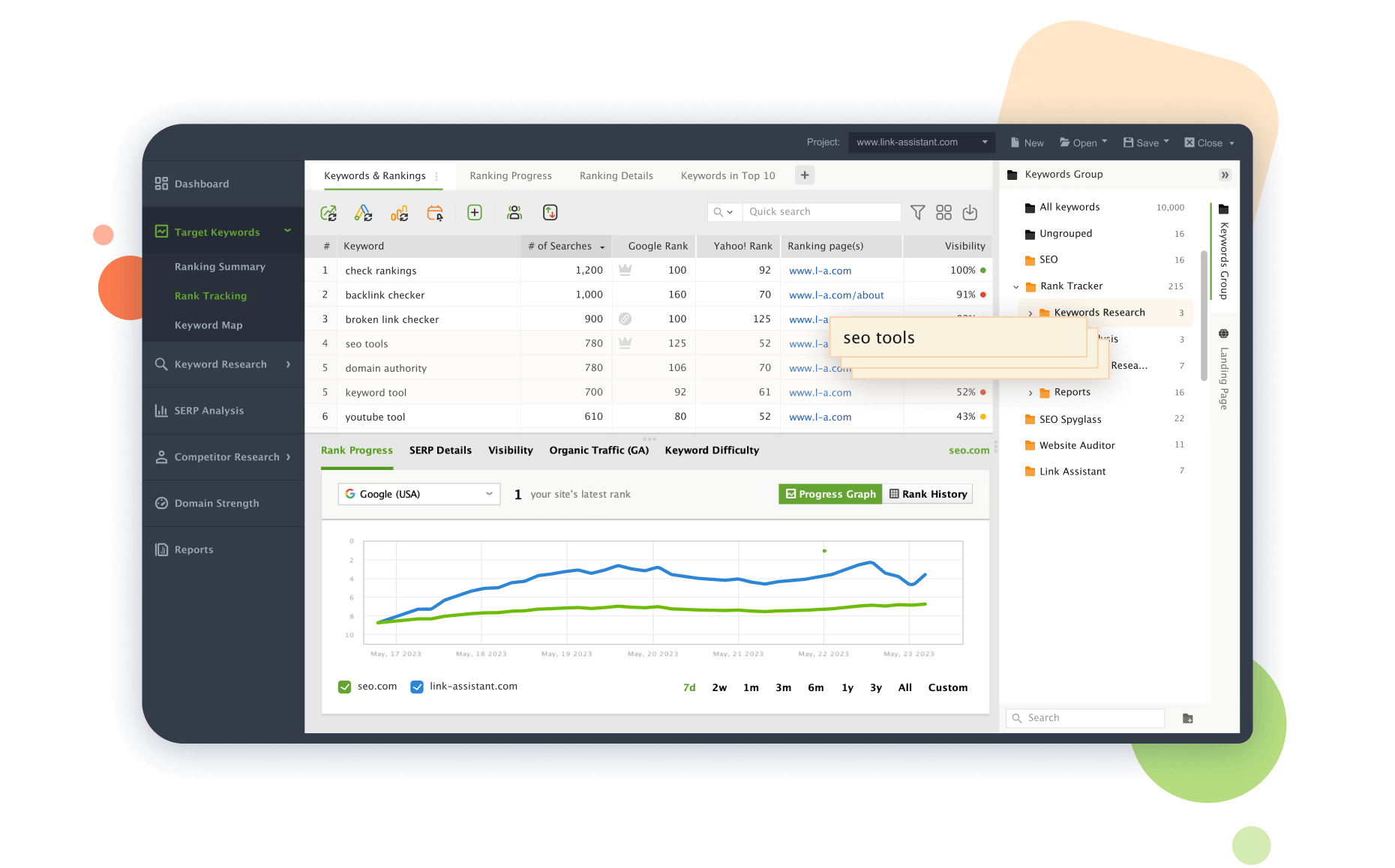Click the up-down arrows rank icon
1395x868 pixels.
(550, 213)
